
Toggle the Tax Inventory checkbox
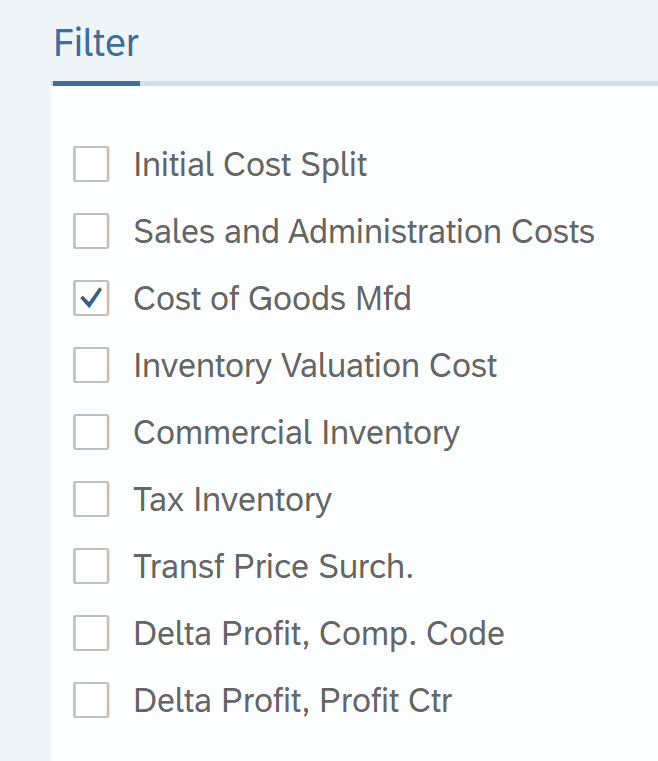[91, 499]
